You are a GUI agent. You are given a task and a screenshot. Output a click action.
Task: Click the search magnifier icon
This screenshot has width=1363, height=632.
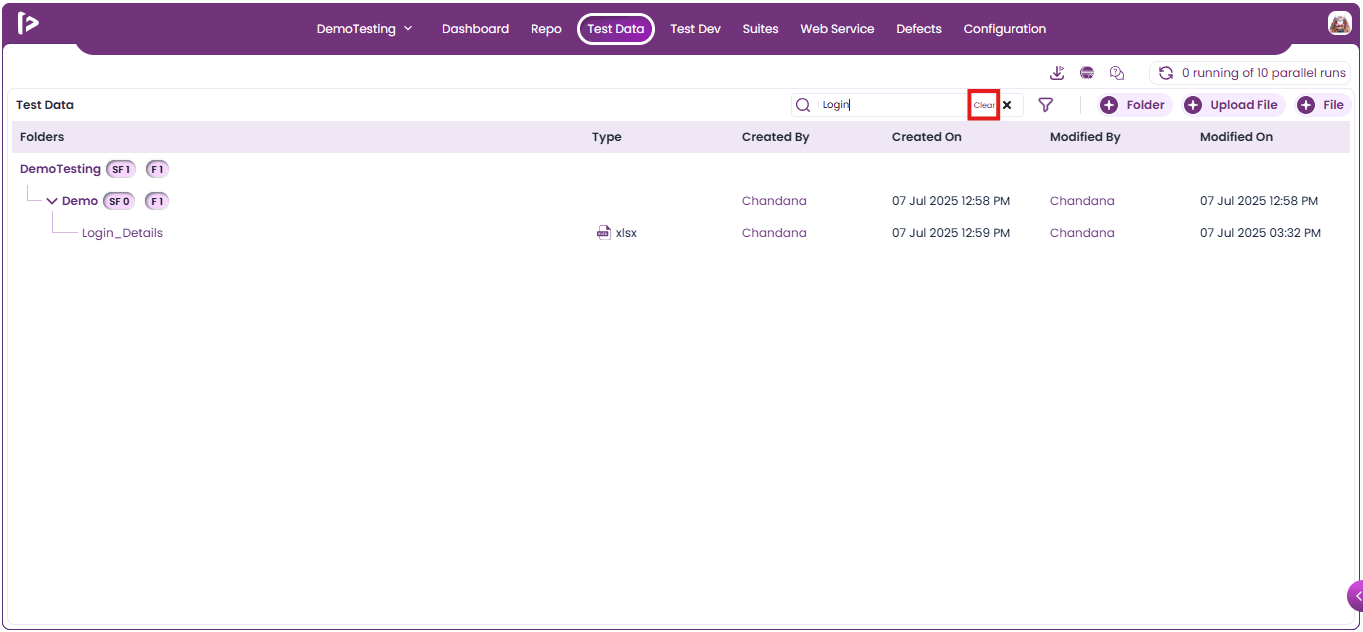[x=803, y=105]
